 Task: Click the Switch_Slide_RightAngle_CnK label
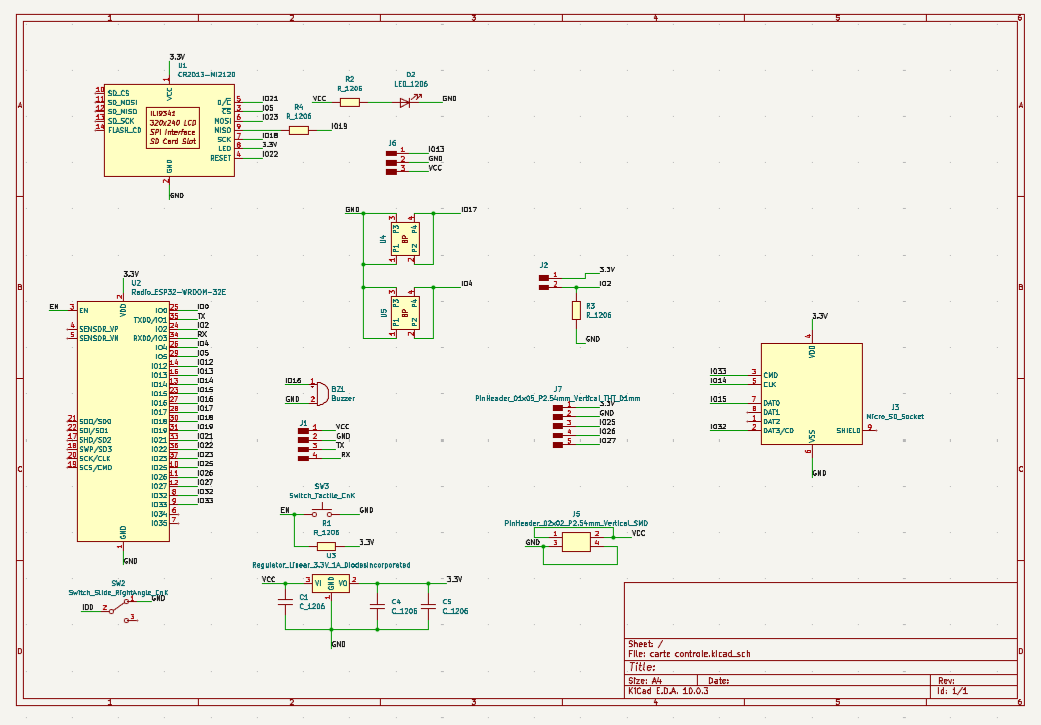118,592
